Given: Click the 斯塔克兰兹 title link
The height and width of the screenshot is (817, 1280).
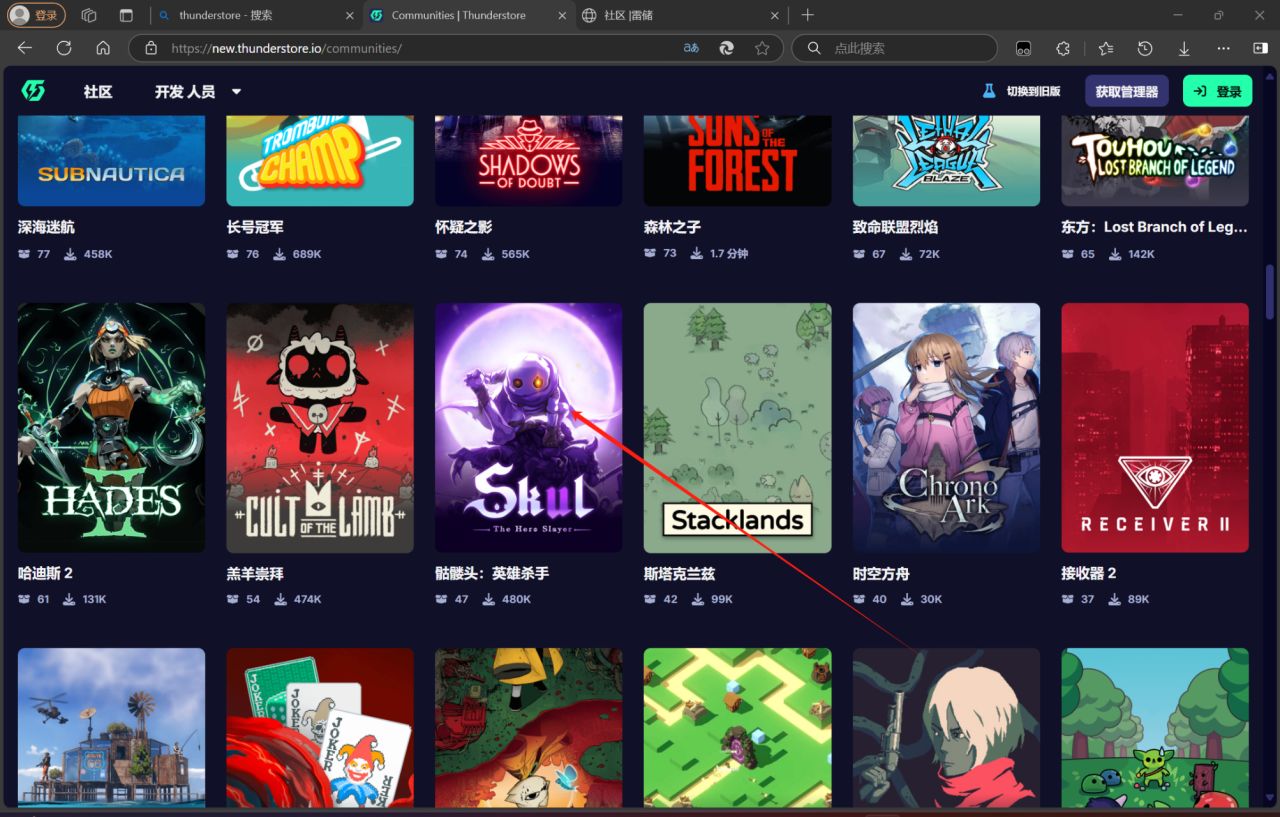Looking at the screenshot, I should pyautogui.click(x=680, y=574).
